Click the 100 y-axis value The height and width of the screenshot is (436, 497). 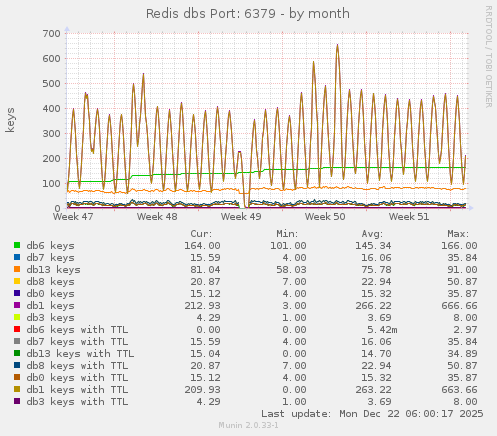point(51,183)
